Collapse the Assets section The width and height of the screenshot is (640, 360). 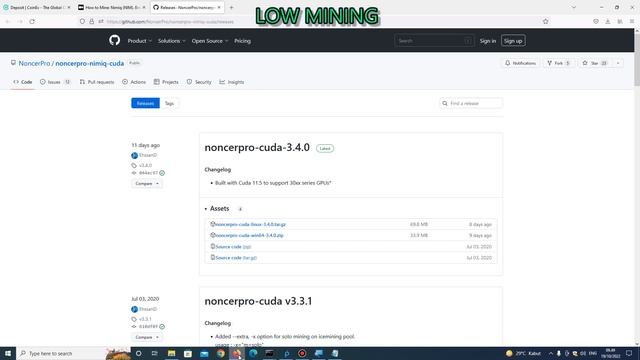click(218, 209)
